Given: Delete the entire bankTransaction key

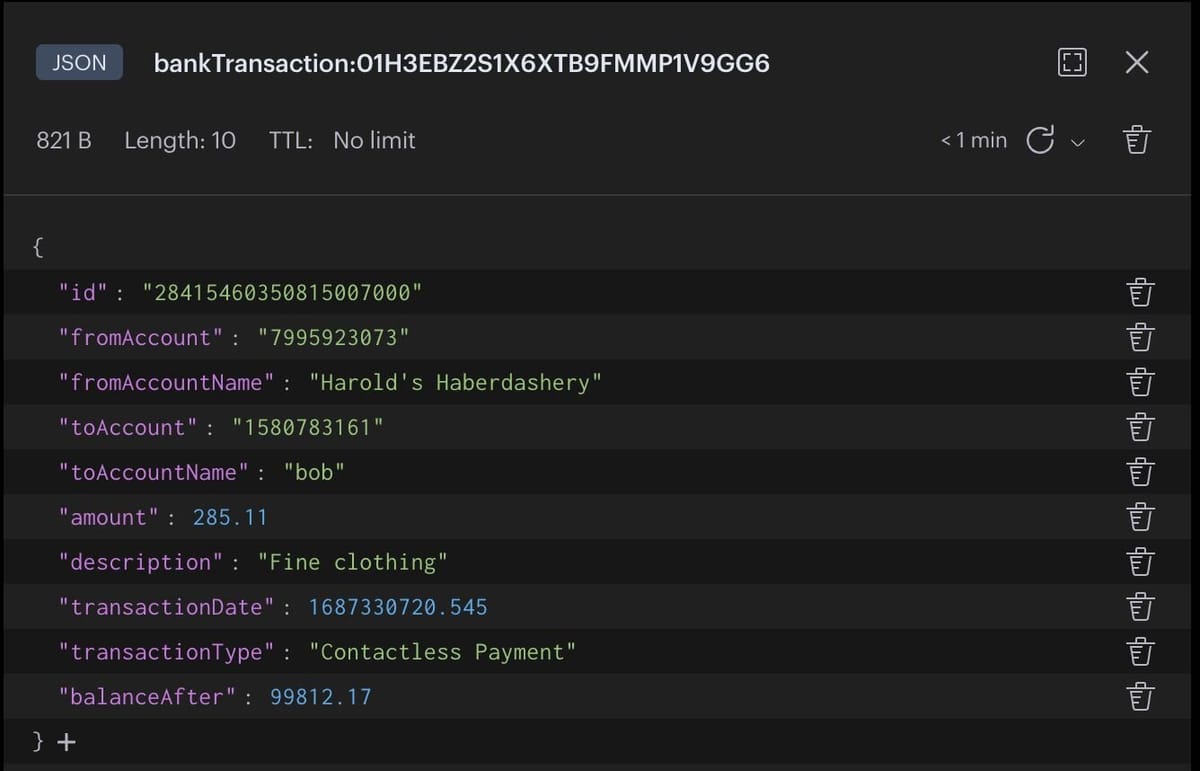Looking at the screenshot, I should click(x=1137, y=140).
